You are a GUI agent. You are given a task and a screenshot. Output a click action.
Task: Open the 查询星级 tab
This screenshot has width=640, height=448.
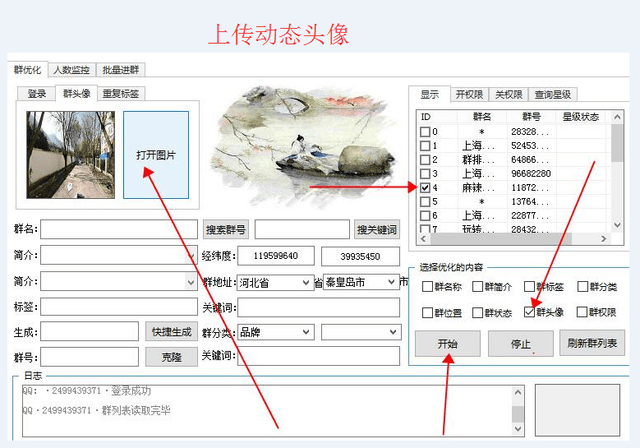click(x=553, y=95)
